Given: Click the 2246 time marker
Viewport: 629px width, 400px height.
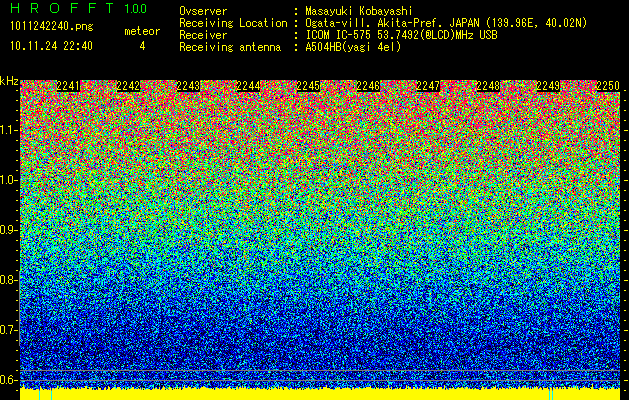Looking at the screenshot, I should 368,86.
